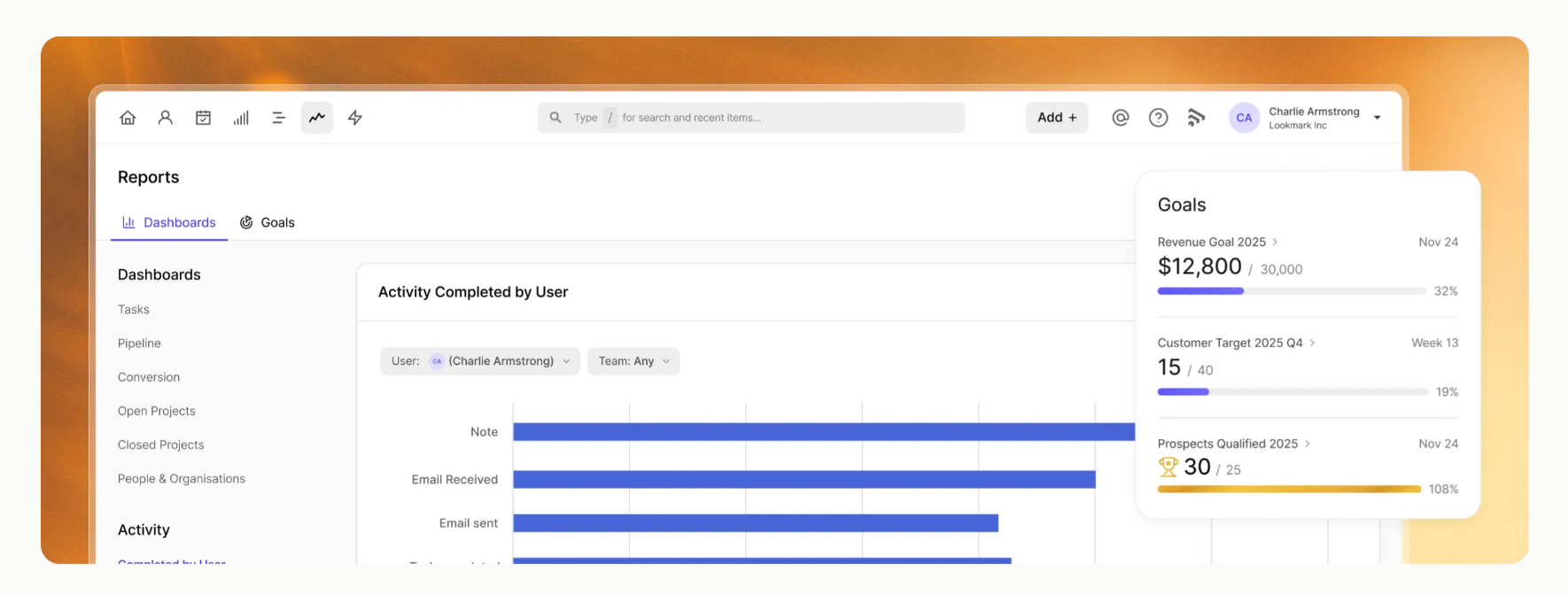Open the help question-mark icon
The image size is (1568, 595).
click(x=1158, y=118)
